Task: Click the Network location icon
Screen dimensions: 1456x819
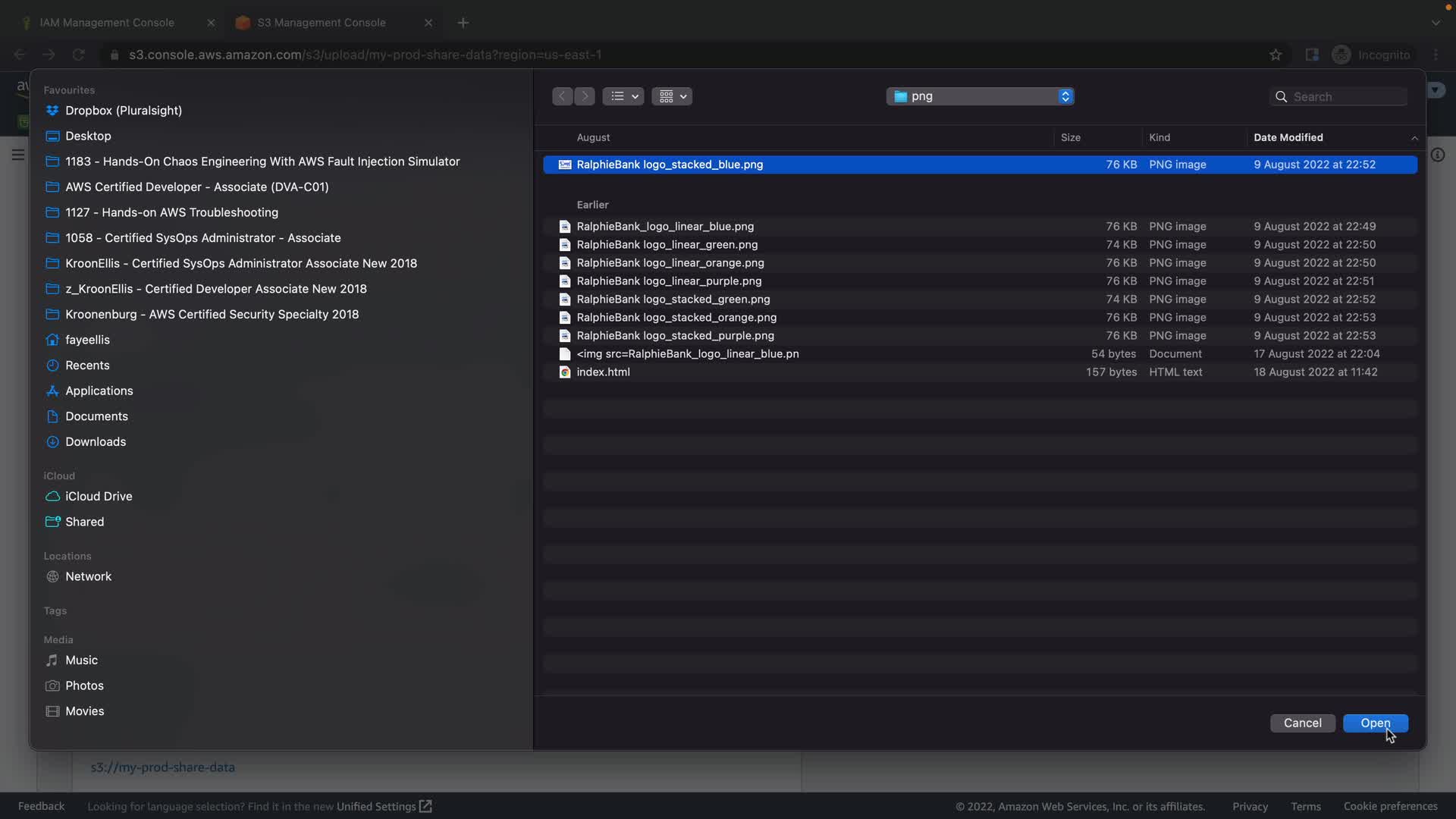Action: [x=52, y=577]
